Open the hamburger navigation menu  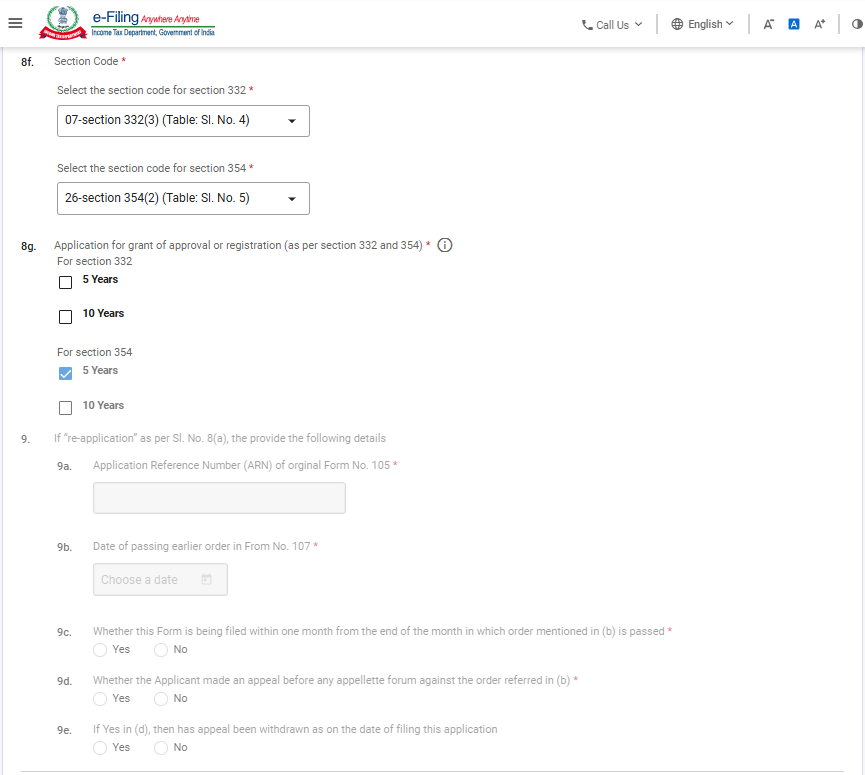15,23
